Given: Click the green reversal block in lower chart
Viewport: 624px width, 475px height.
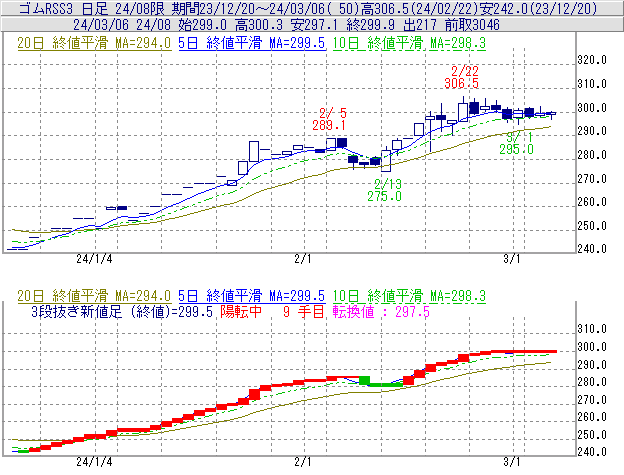Looking at the screenshot, I should click(365, 380).
